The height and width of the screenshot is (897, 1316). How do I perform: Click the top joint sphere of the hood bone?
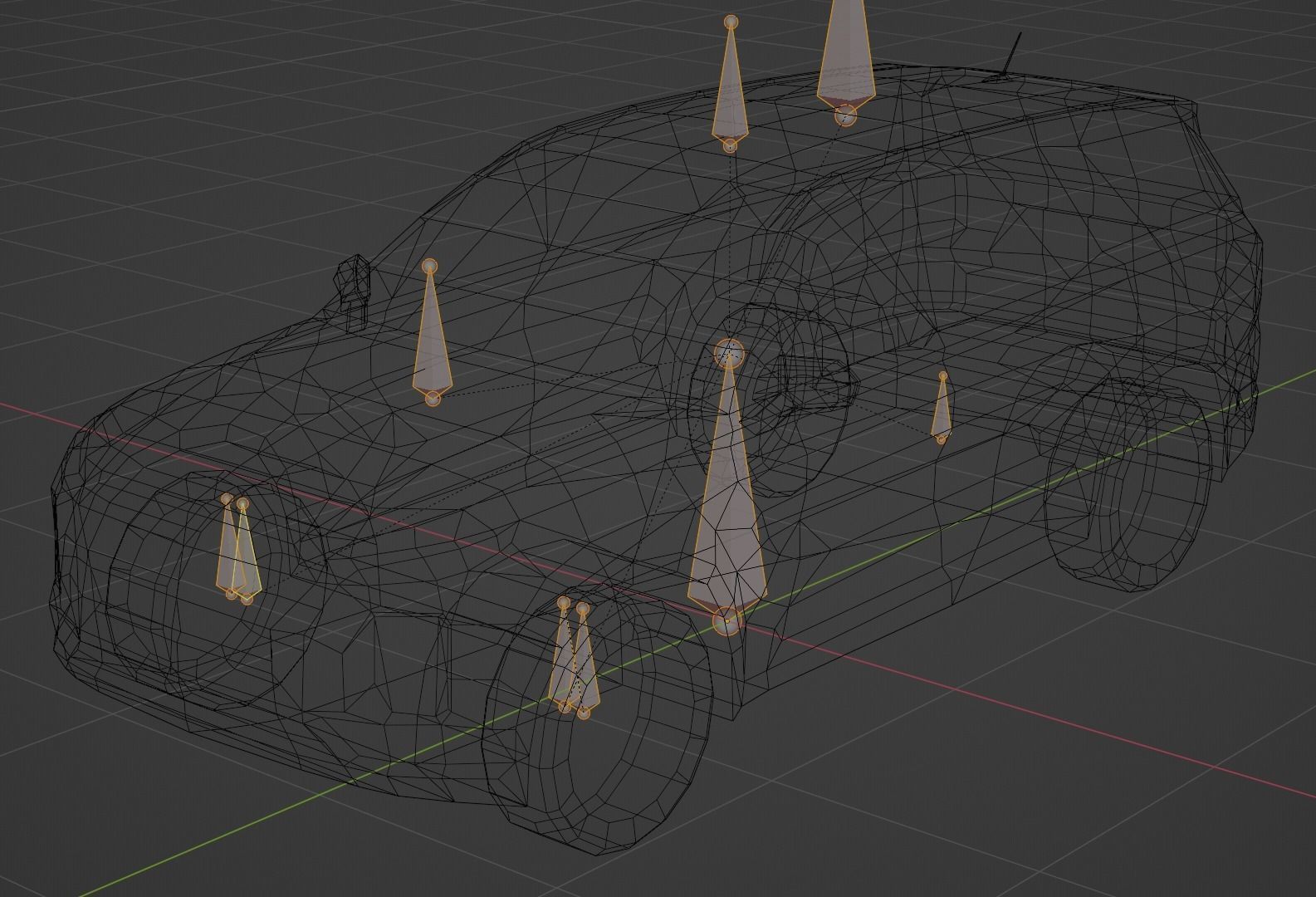[x=429, y=266]
